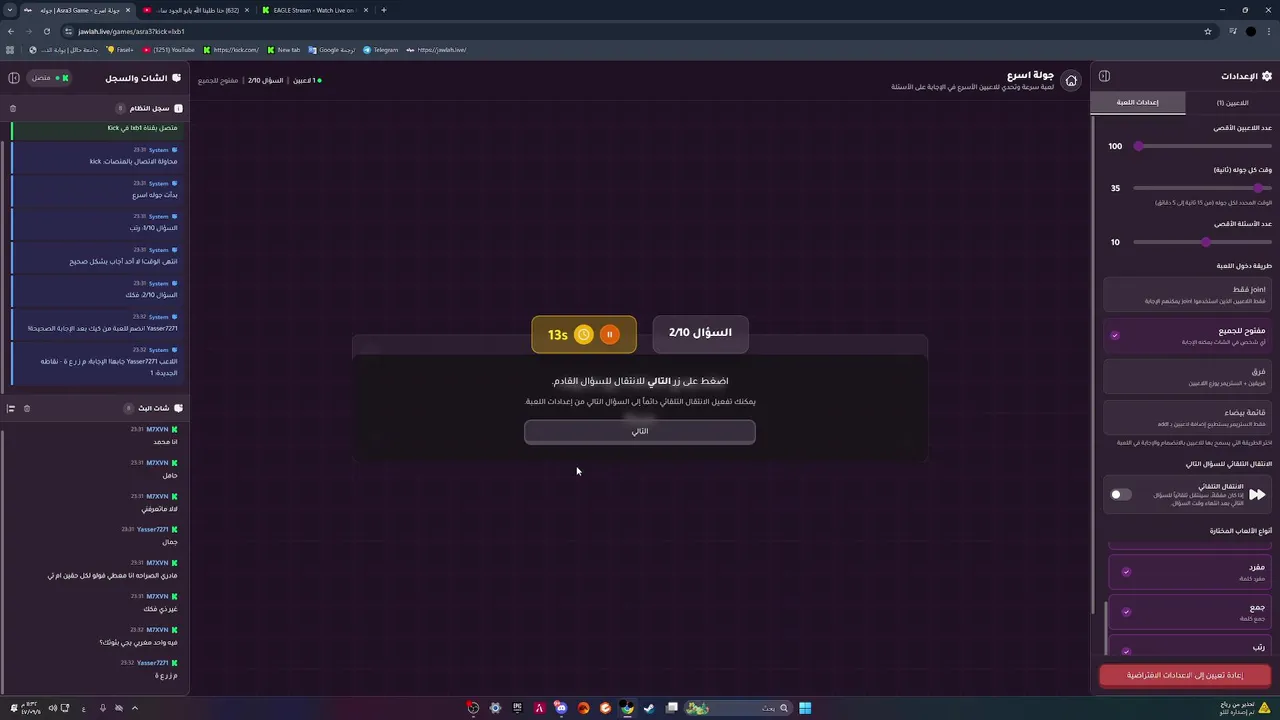Open the kick.com bookmark
This screenshot has width=1280, height=720.
(x=231, y=50)
